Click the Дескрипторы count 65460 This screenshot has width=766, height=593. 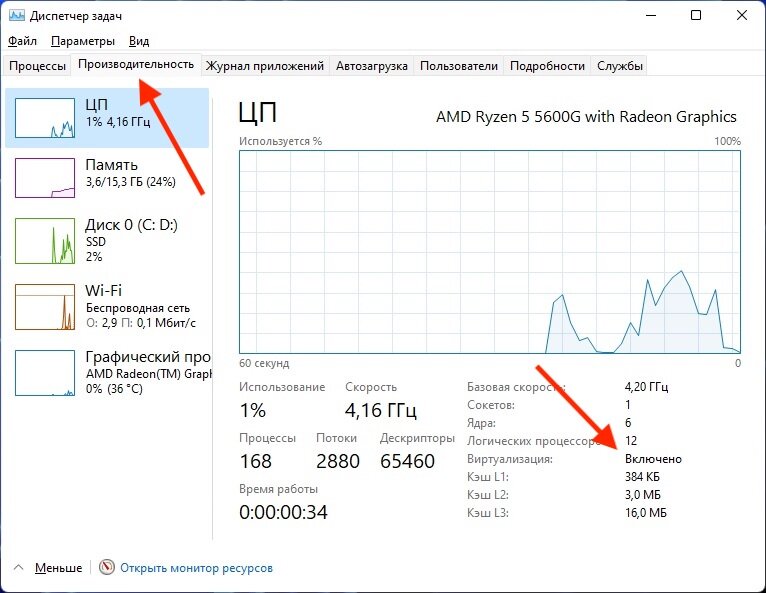point(407,461)
